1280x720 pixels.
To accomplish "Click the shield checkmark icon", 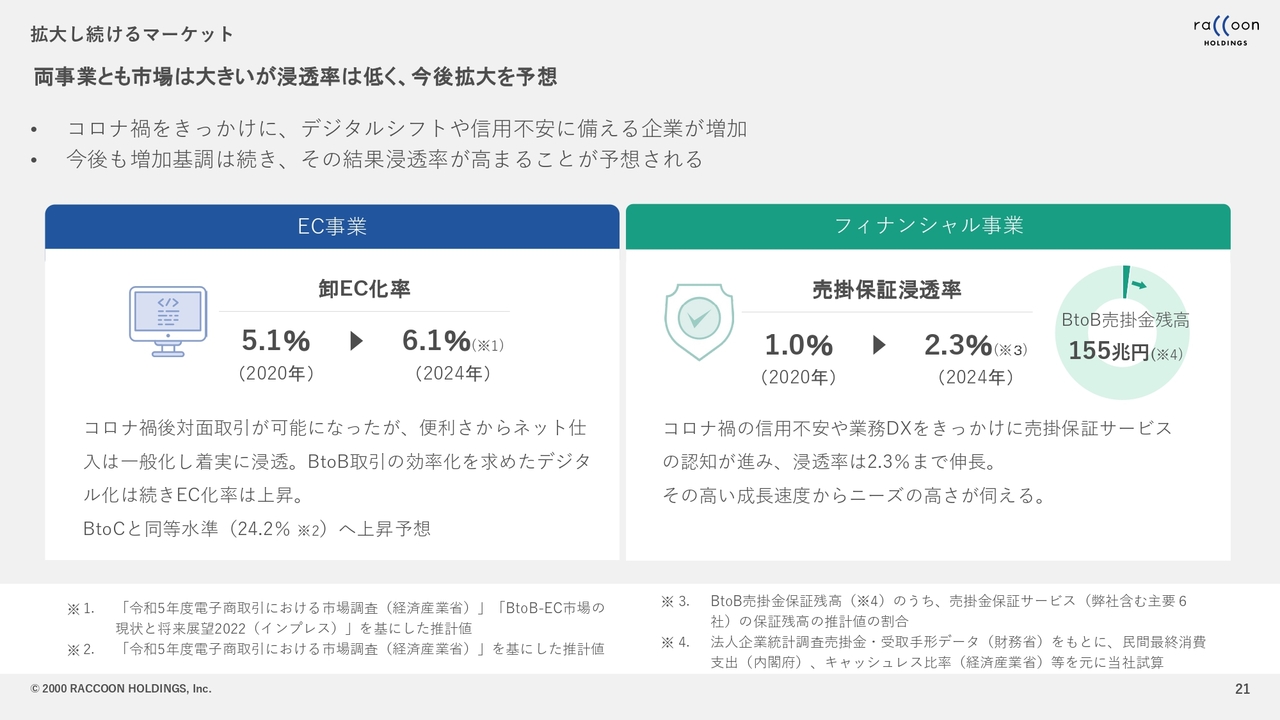I will (x=699, y=317).
